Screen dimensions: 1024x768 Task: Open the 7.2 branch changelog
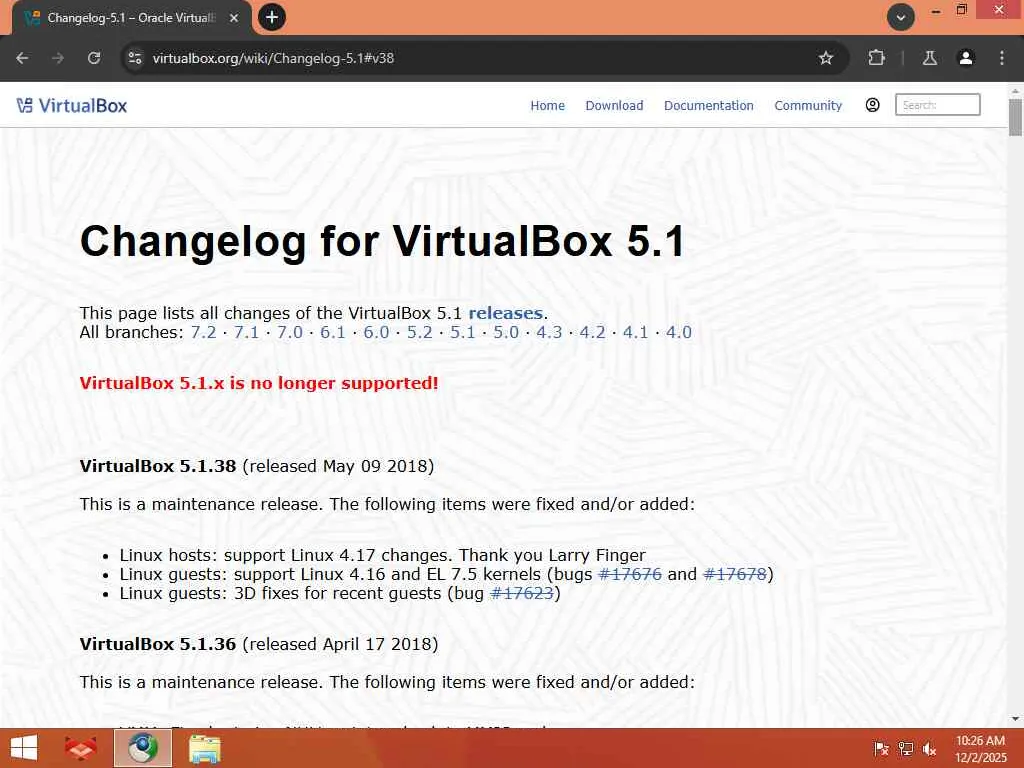(203, 332)
